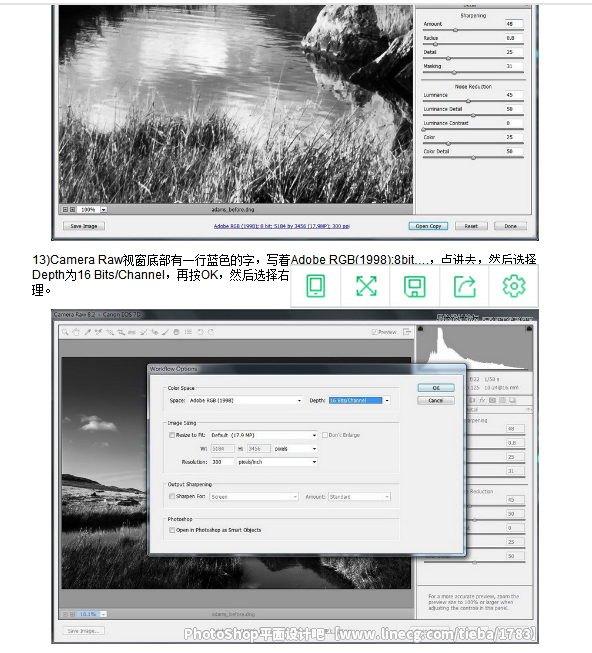Enable the Don't Enlarge checkbox
Image resolution: width=592 pixels, height=653 pixels.
pos(325,435)
